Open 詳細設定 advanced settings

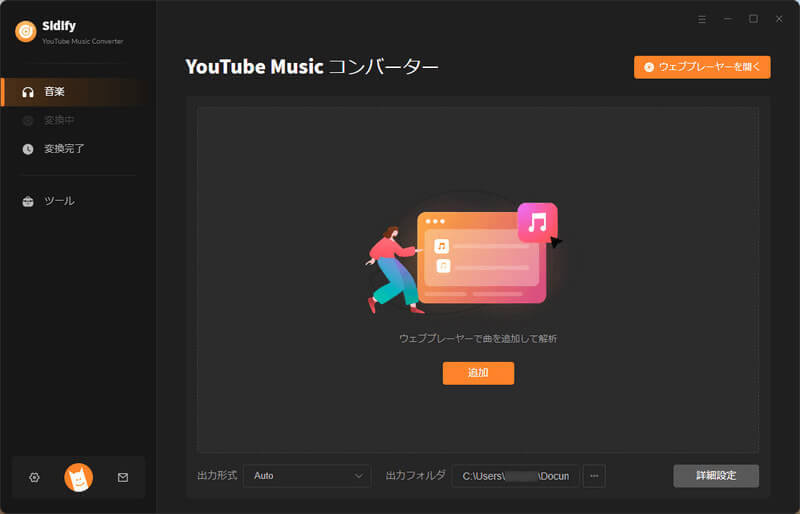(716, 476)
